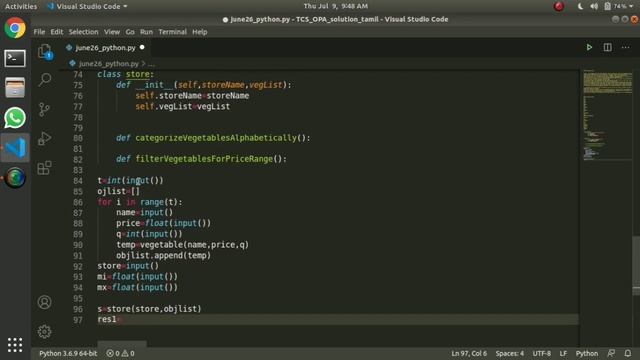This screenshot has width=640, height=360.
Task: Open the Terminal menu
Action: click(172, 32)
